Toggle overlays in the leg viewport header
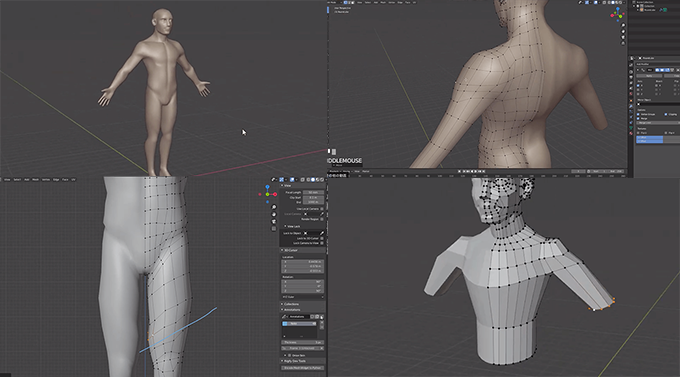 292,180
